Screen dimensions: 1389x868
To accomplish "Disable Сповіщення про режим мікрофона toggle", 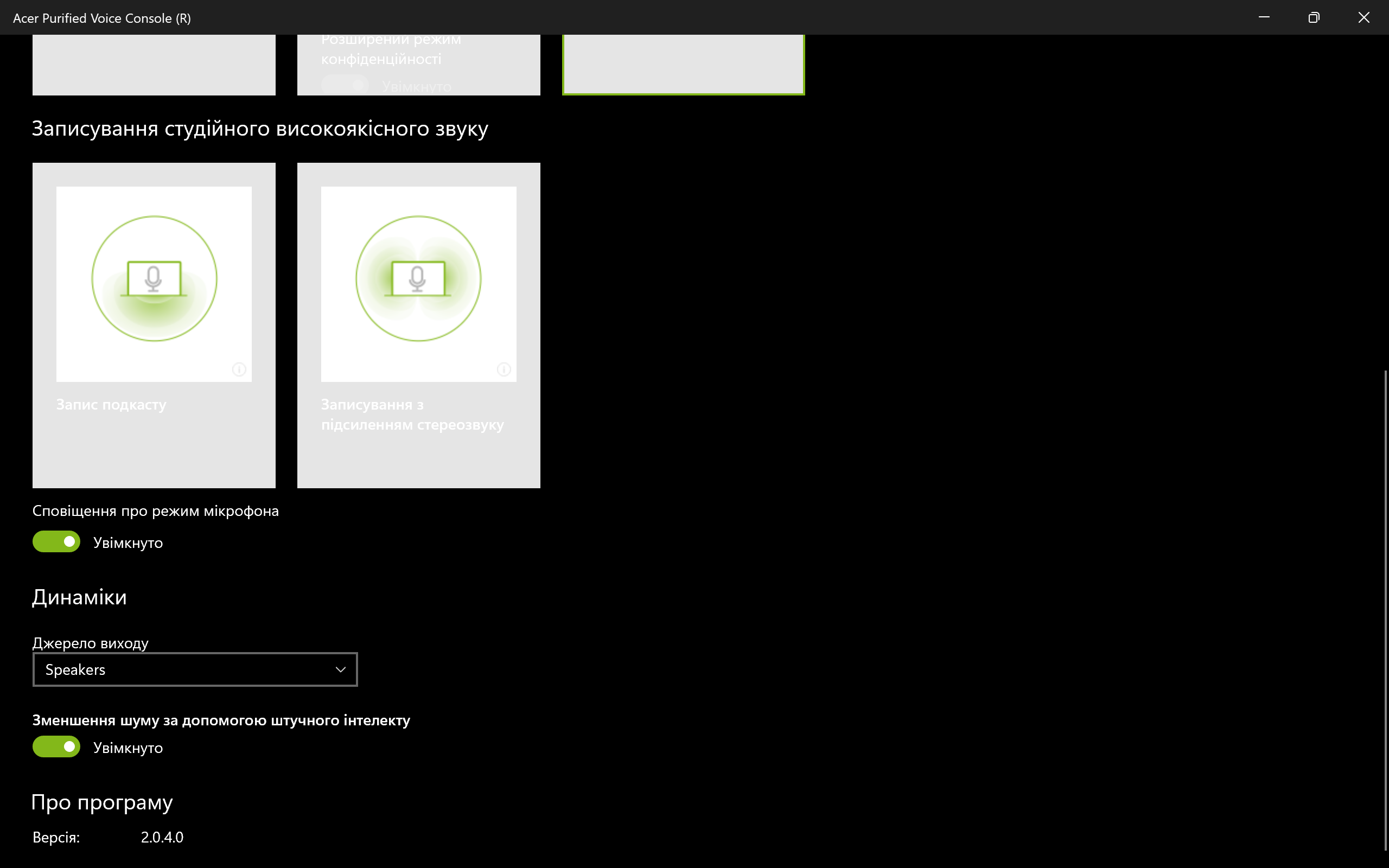I will [x=56, y=541].
